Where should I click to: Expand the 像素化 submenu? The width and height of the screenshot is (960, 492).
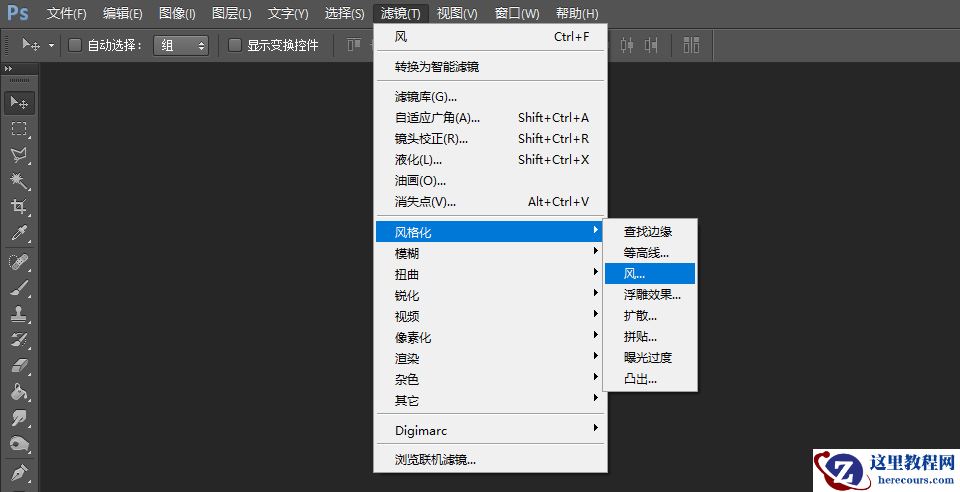491,337
